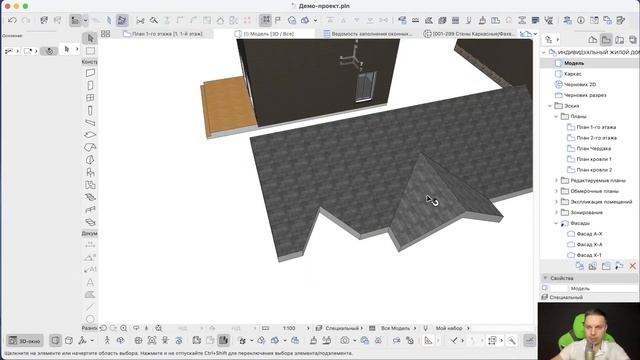Click the Find and Select magnifier icon
640x360 pixels.
point(154,20)
